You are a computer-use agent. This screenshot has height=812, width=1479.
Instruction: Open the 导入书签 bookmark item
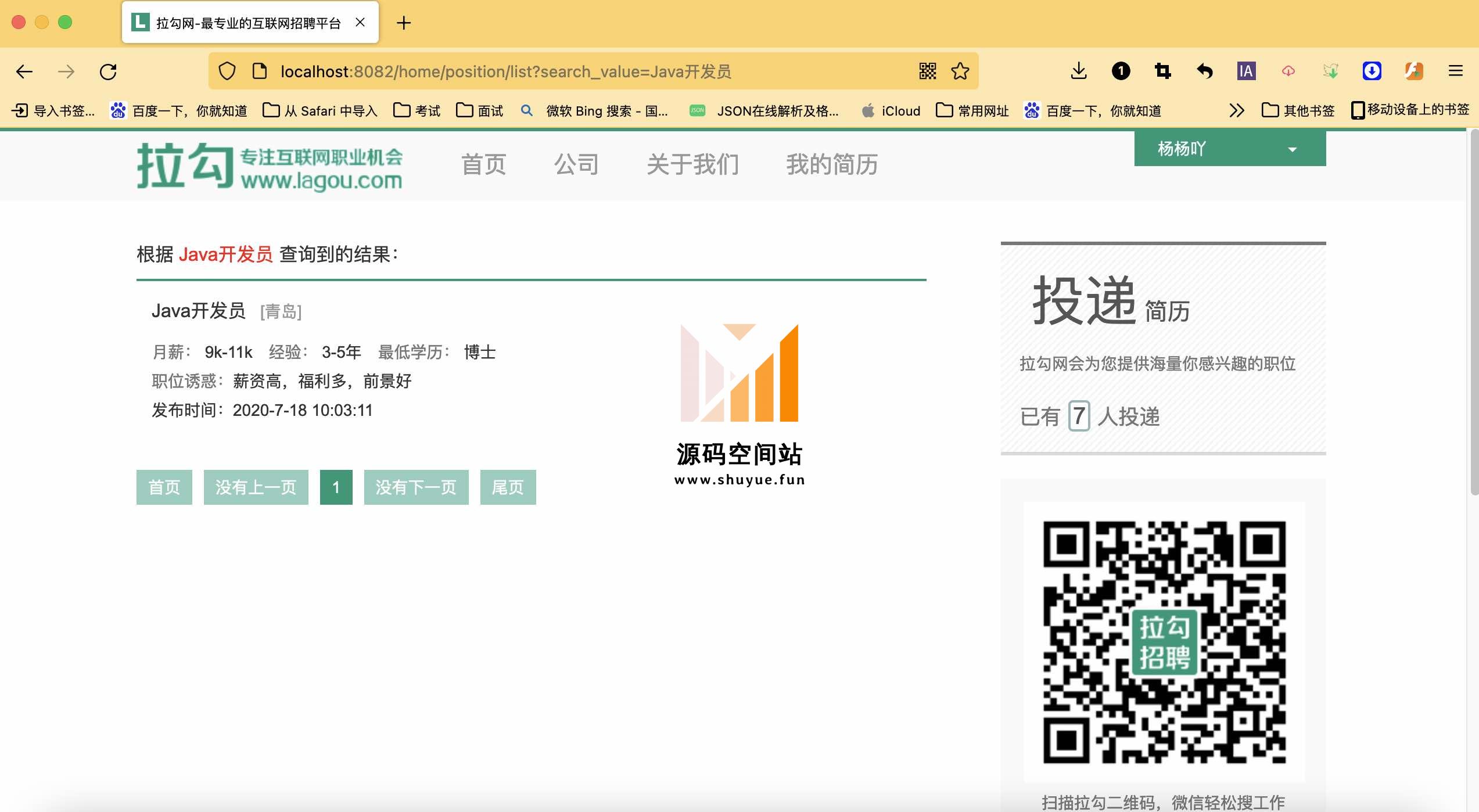click(53, 110)
